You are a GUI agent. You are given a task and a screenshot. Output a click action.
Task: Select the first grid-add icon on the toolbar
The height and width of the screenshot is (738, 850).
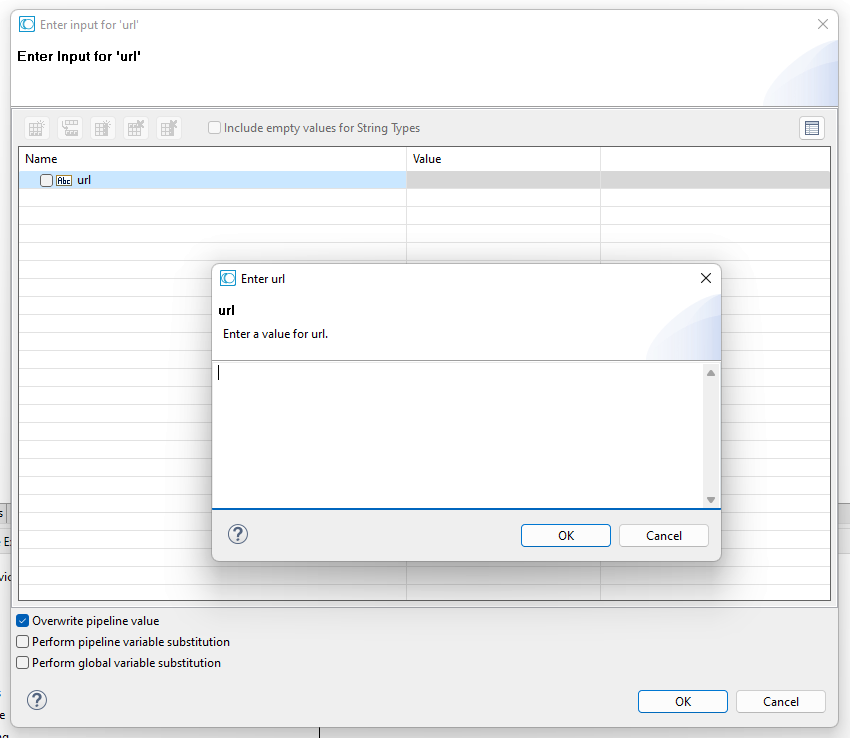(x=37, y=128)
